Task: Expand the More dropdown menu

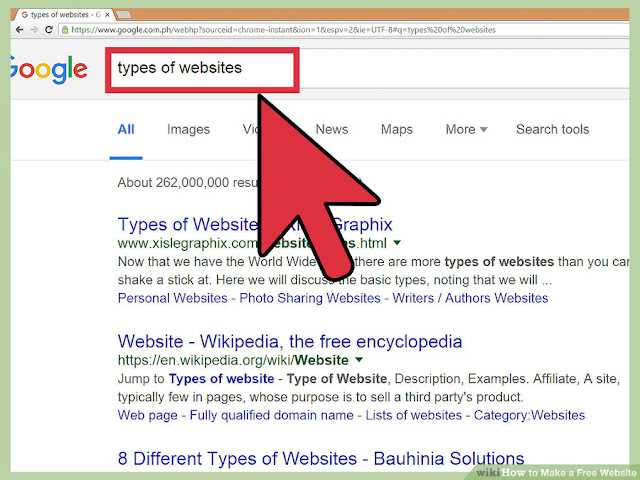Action: [x=467, y=129]
